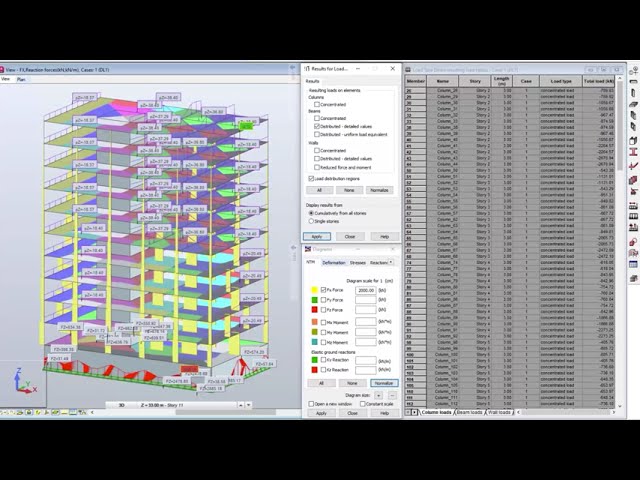Uncheck Beams Distributed - detailed values

pyautogui.click(x=317, y=126)
